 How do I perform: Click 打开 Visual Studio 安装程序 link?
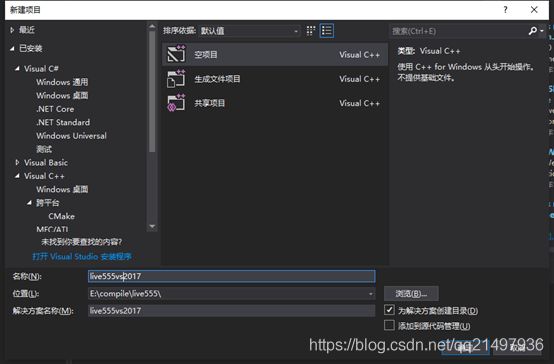(x=82, y=256)
